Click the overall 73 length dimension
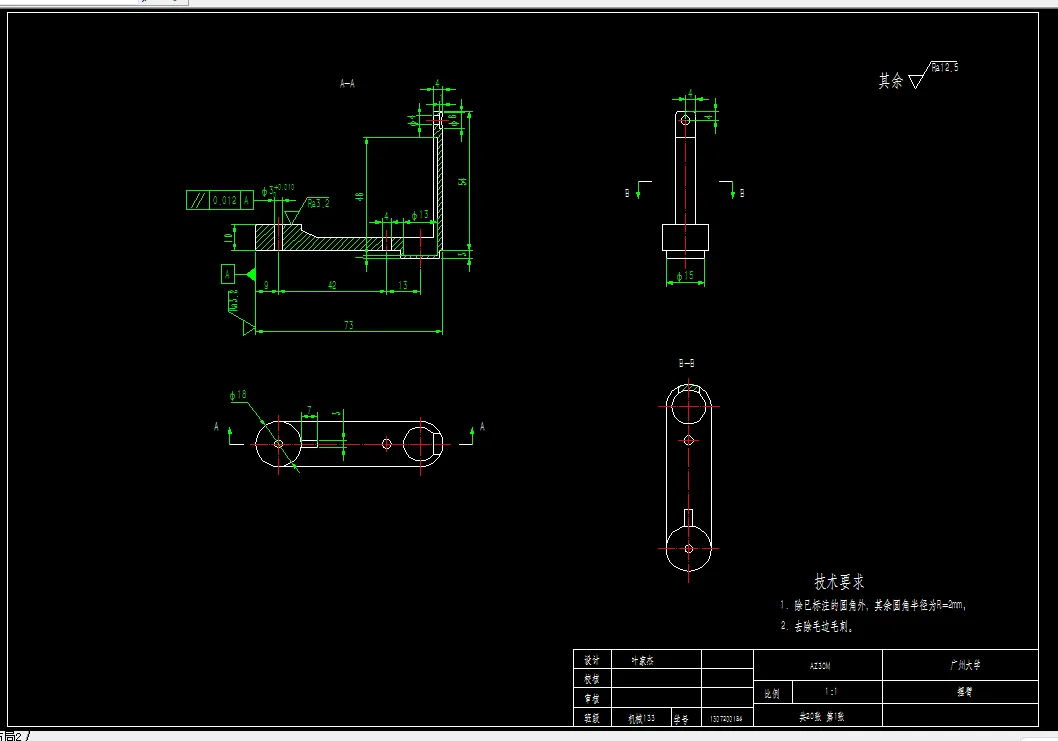 click(349, 325)
